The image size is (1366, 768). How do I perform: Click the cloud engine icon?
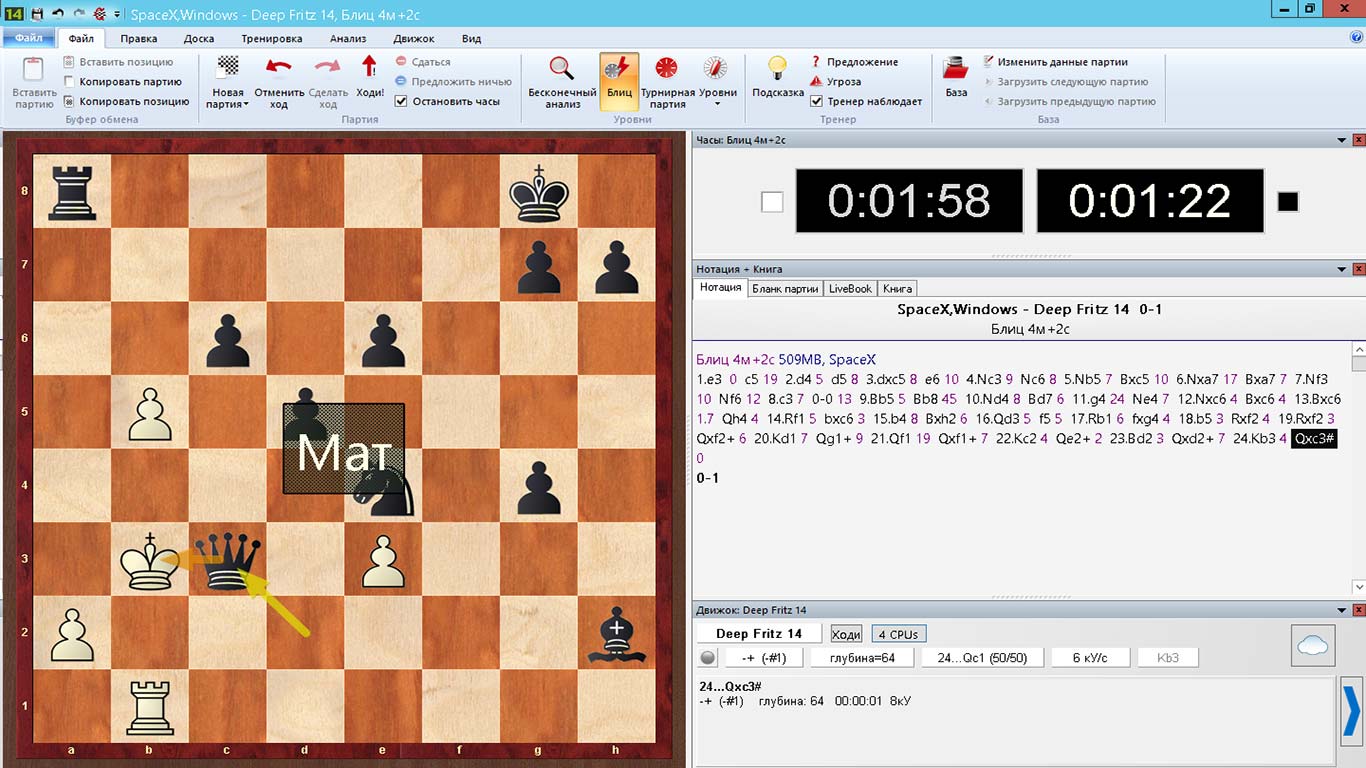(x=1312, y=646)
